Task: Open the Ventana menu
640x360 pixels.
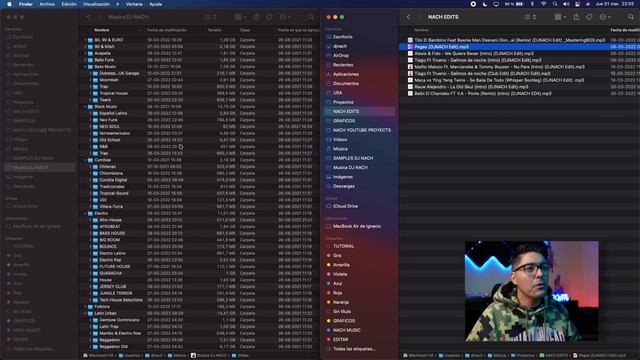Action: point(134,4)
